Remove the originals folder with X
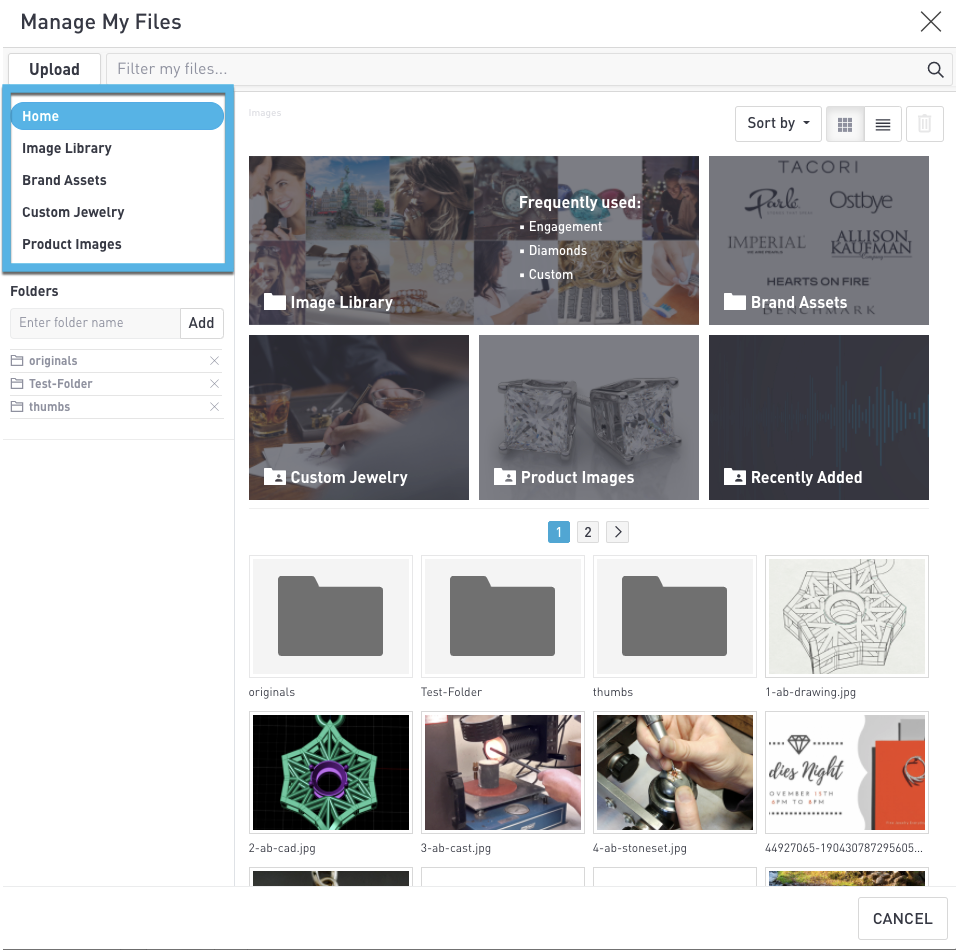The image size is (956, 950). 214,361
